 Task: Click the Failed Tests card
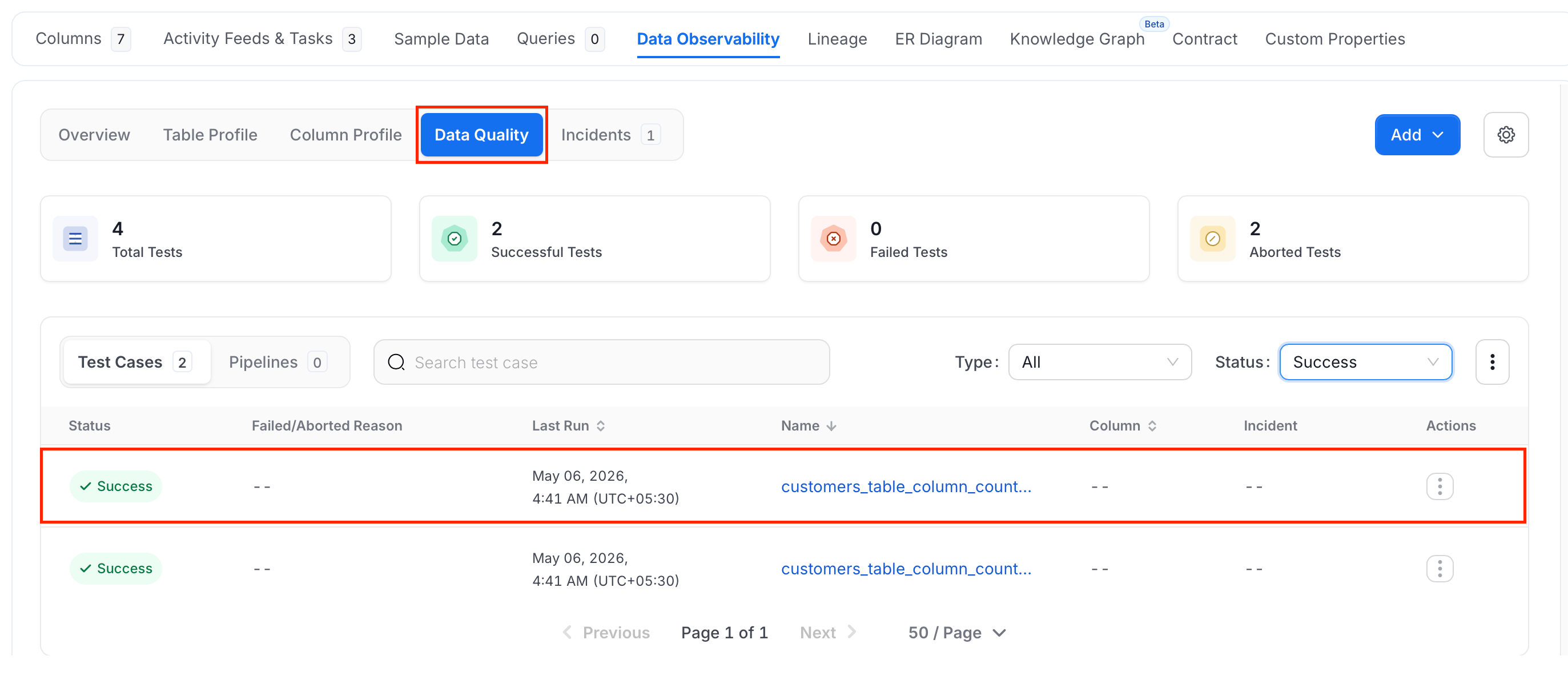click(x=974, y=239)
